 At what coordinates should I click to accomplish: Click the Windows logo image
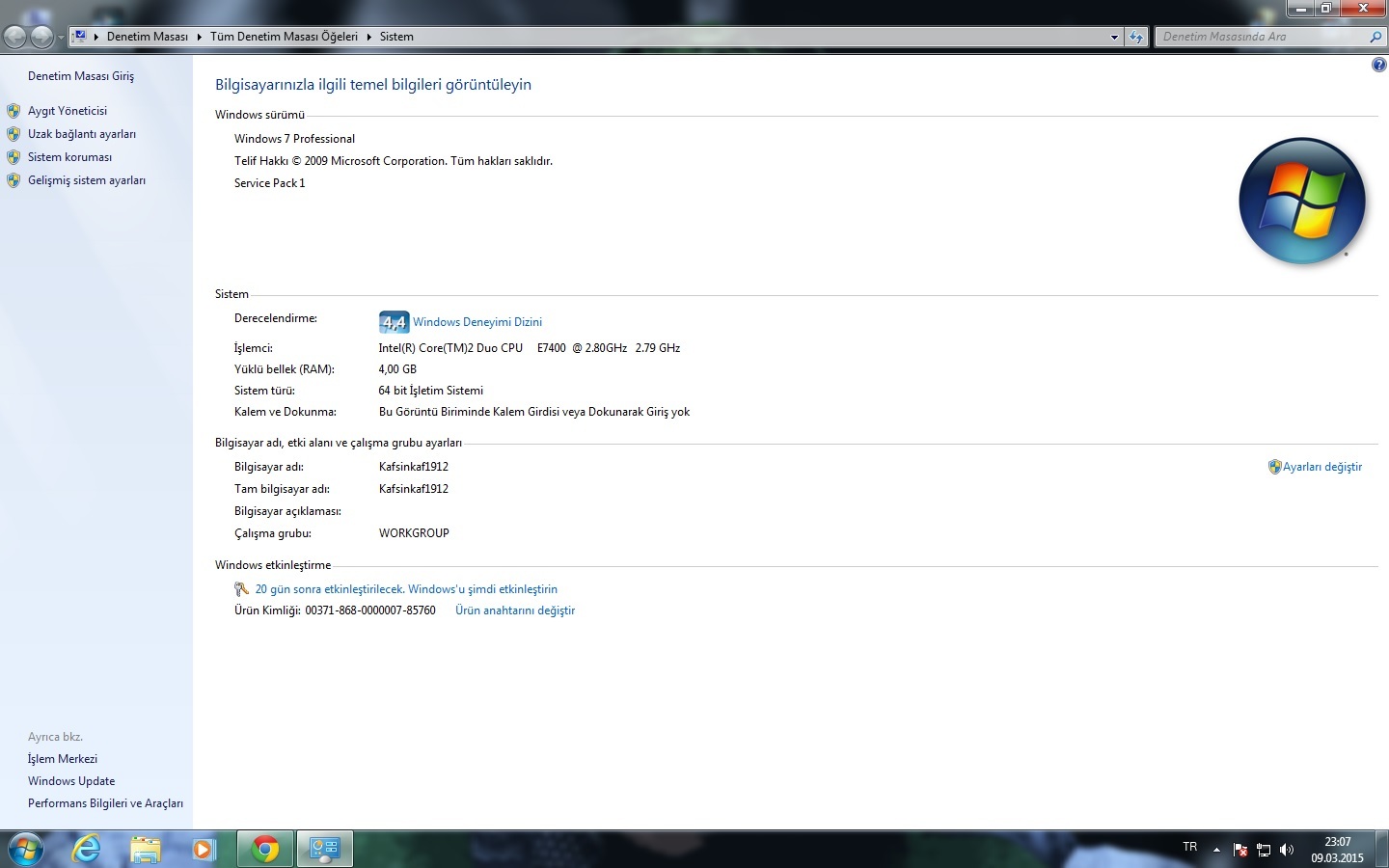point(1302,201)
